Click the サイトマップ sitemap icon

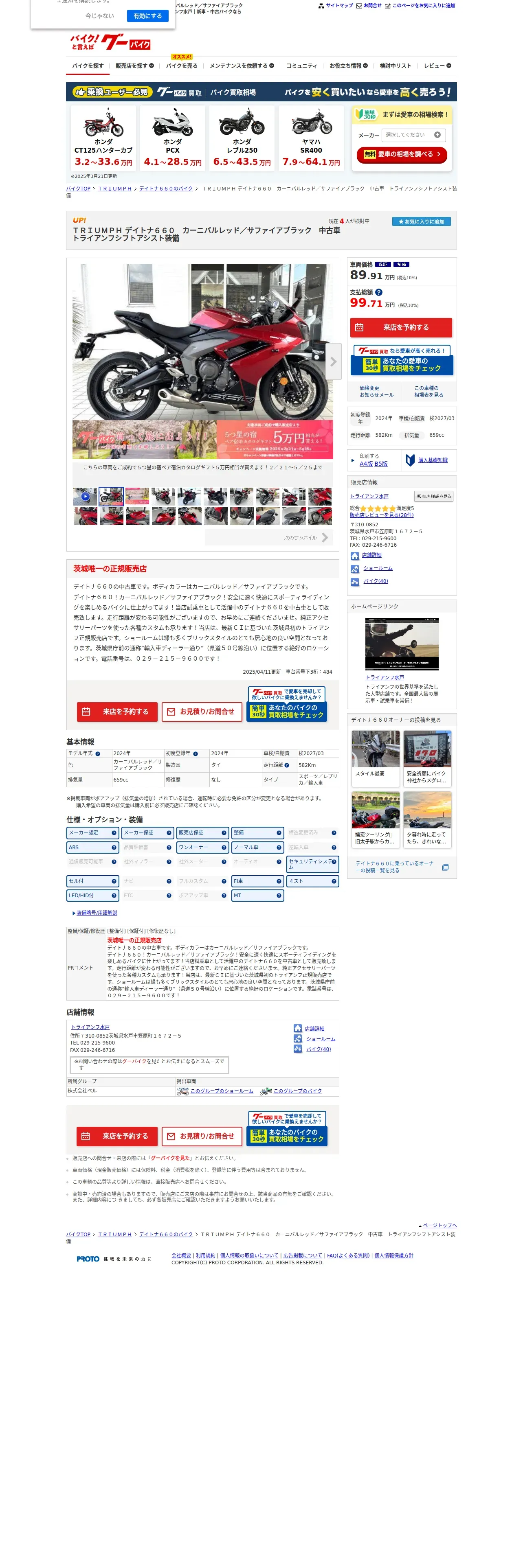tap(321, 5)
